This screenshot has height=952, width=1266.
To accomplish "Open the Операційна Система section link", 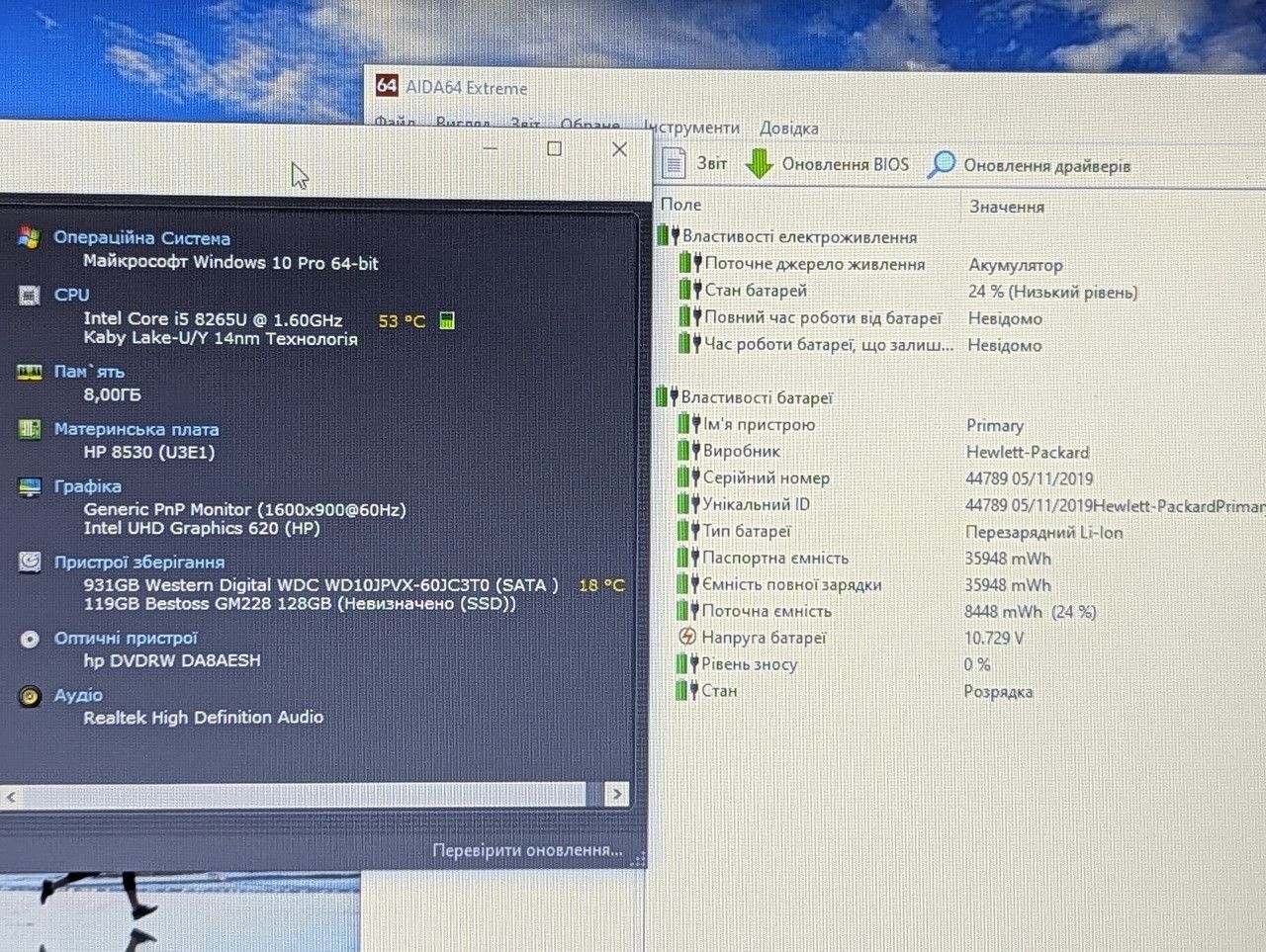I will point(141,237).
